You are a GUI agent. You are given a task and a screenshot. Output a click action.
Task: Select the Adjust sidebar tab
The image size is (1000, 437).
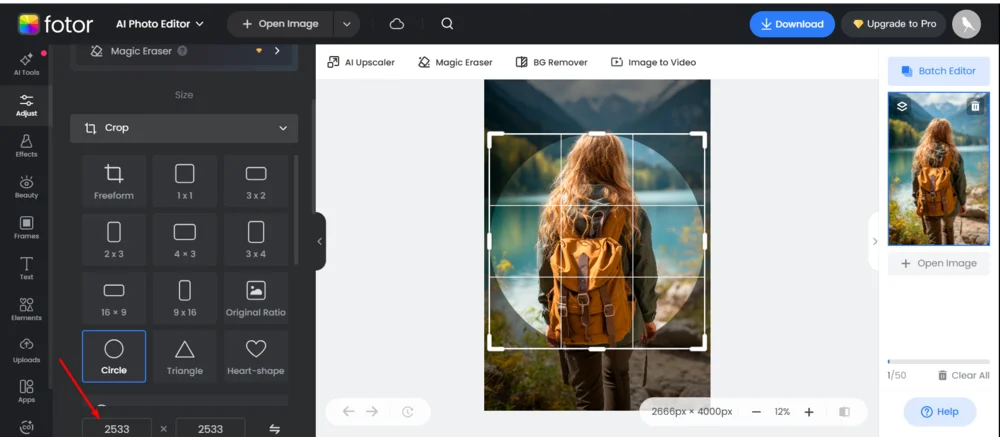26,105
